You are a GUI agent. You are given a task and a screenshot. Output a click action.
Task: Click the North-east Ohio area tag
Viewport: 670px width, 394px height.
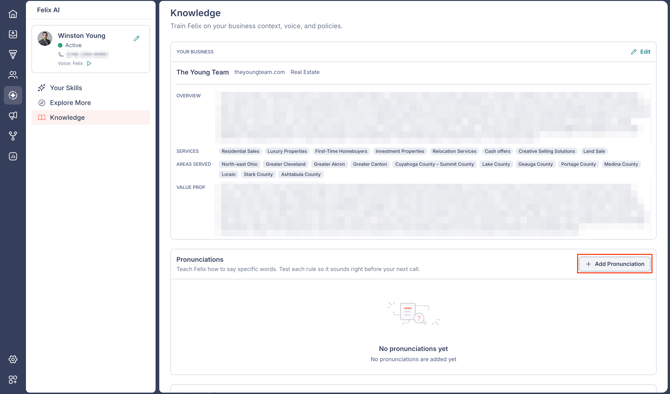tap(239, 164)
